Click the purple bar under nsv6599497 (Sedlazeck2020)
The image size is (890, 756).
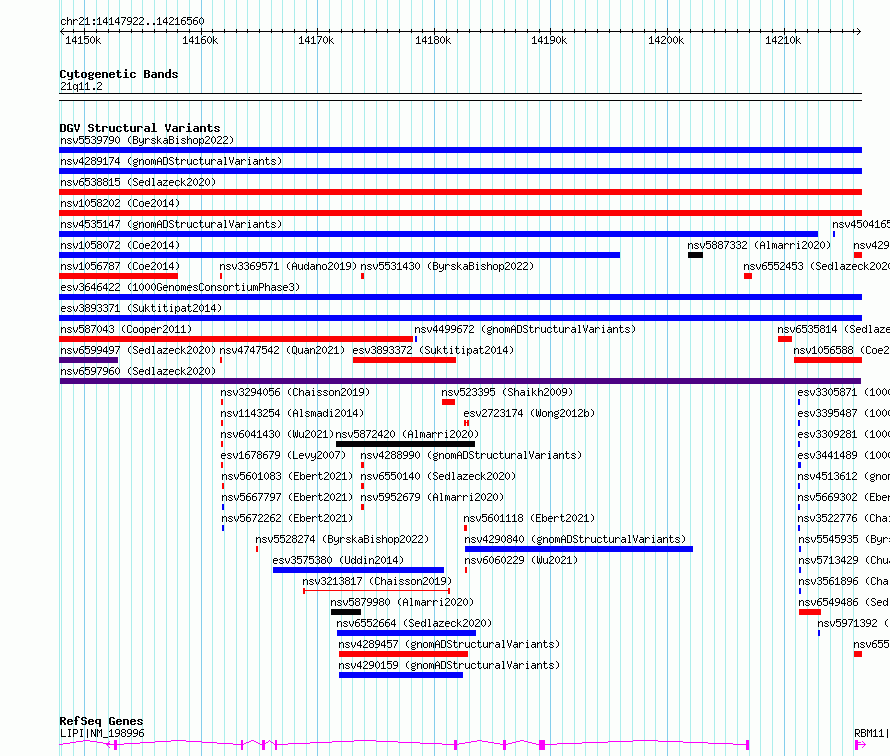pos(89,360)
